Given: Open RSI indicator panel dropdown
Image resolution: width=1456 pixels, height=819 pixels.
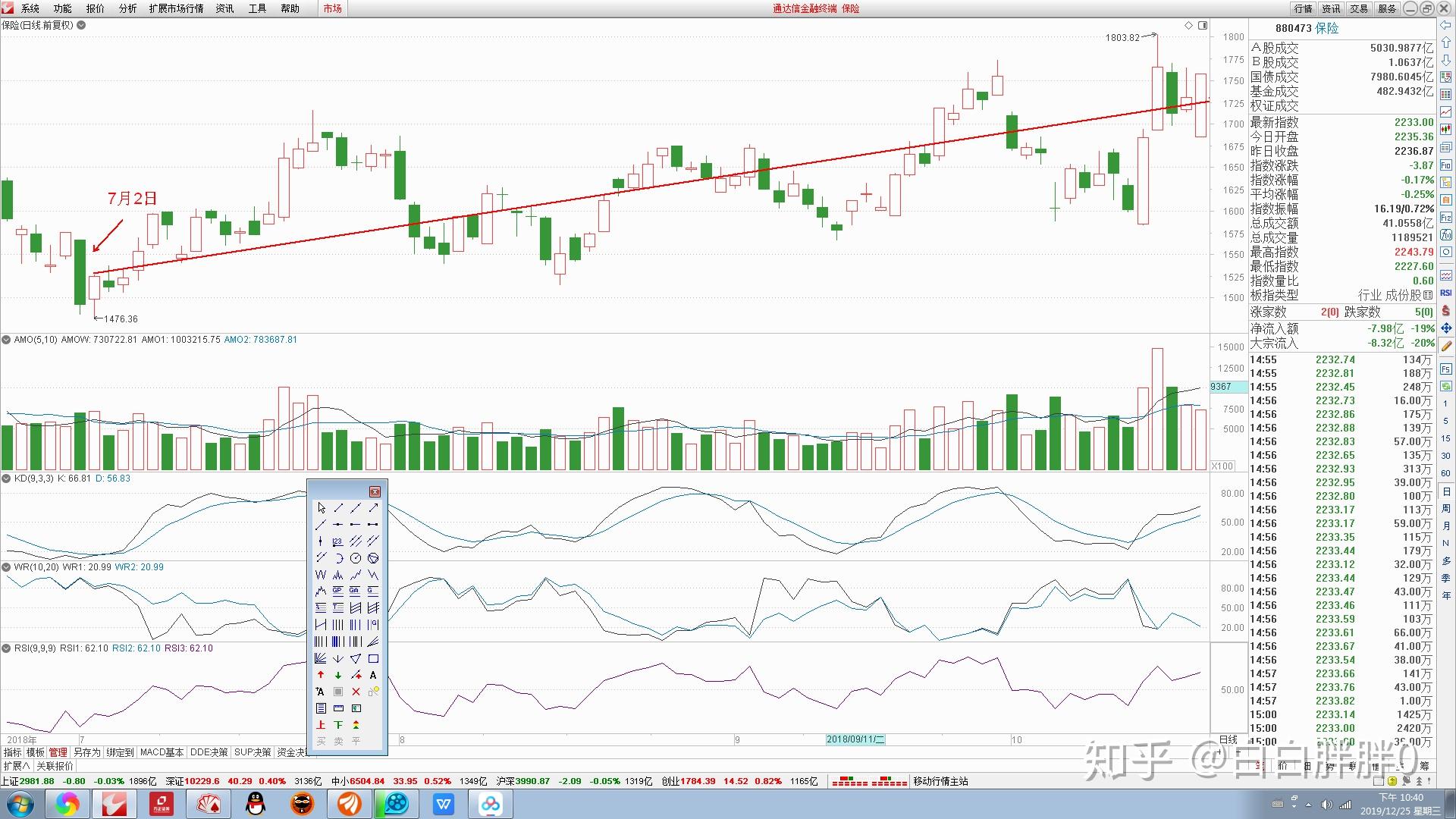Looking at the screenshot, I should click(6, 648).
